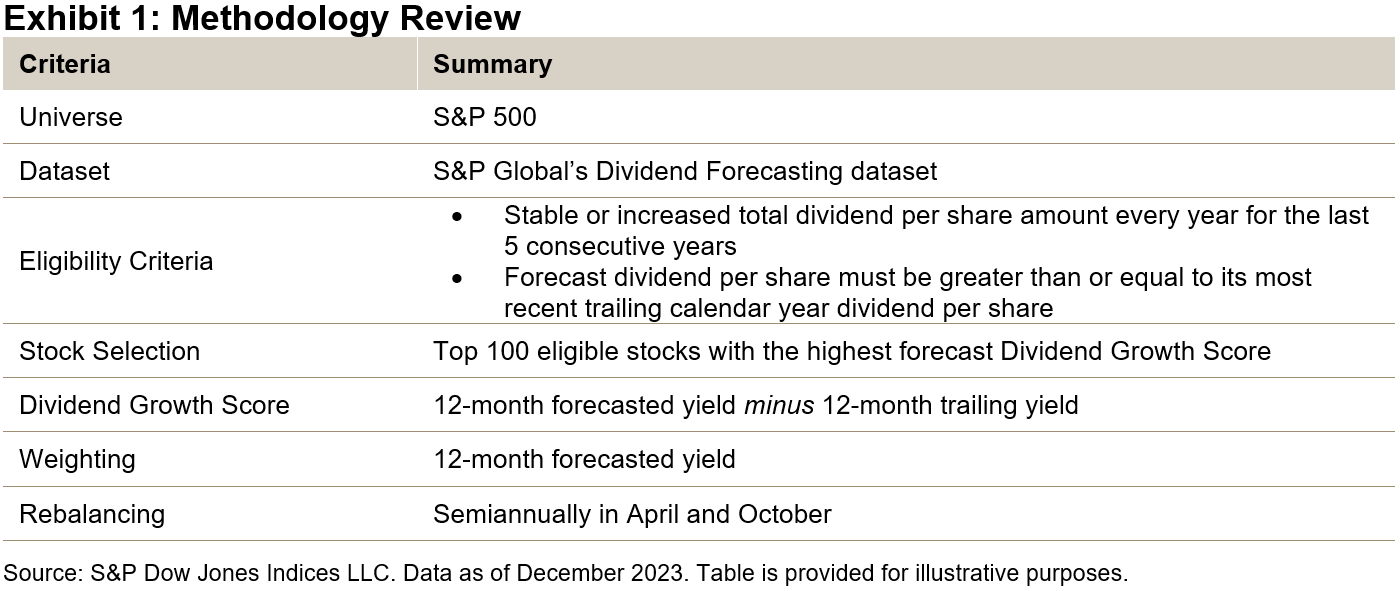This screenshot has height=591, width=1400.
Task: Select the Weighting row label
Action: tap(77, 459)
